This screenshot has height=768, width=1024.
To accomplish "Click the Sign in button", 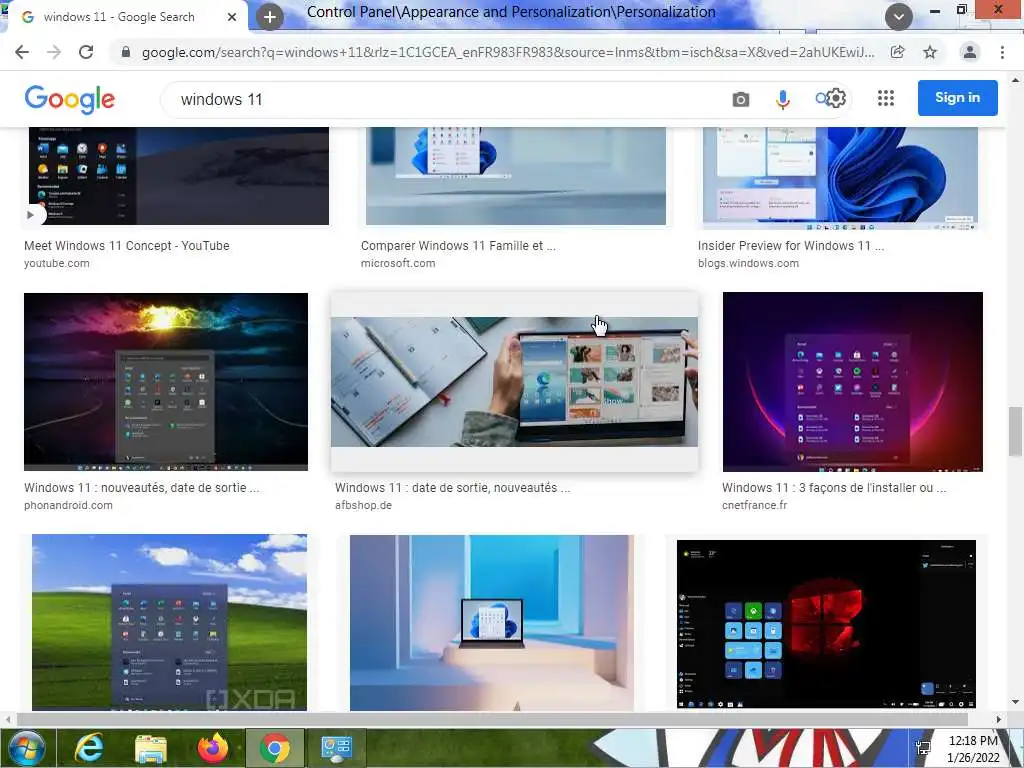I will [957, 98].
